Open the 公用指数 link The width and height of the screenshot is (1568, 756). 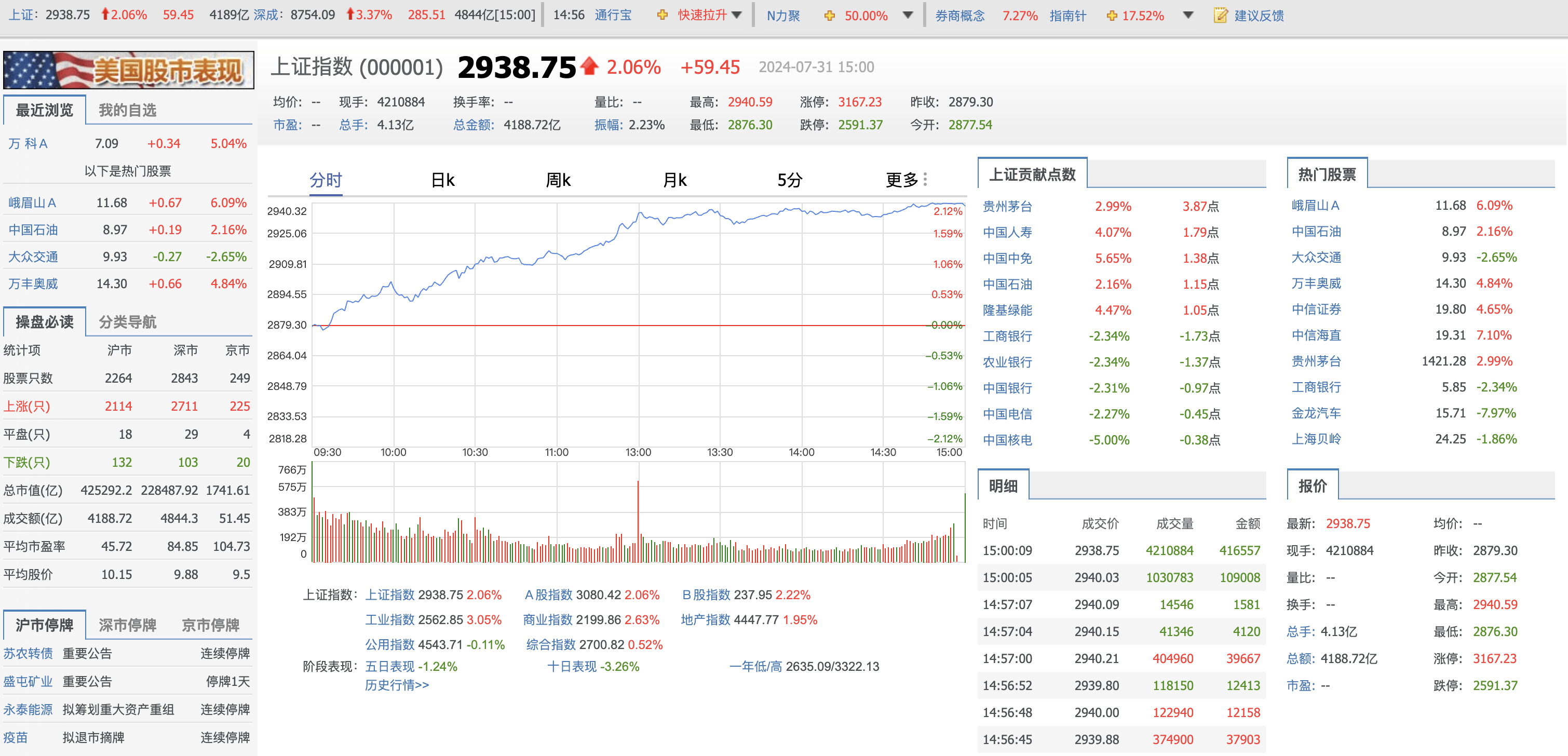tap(389, 644)
